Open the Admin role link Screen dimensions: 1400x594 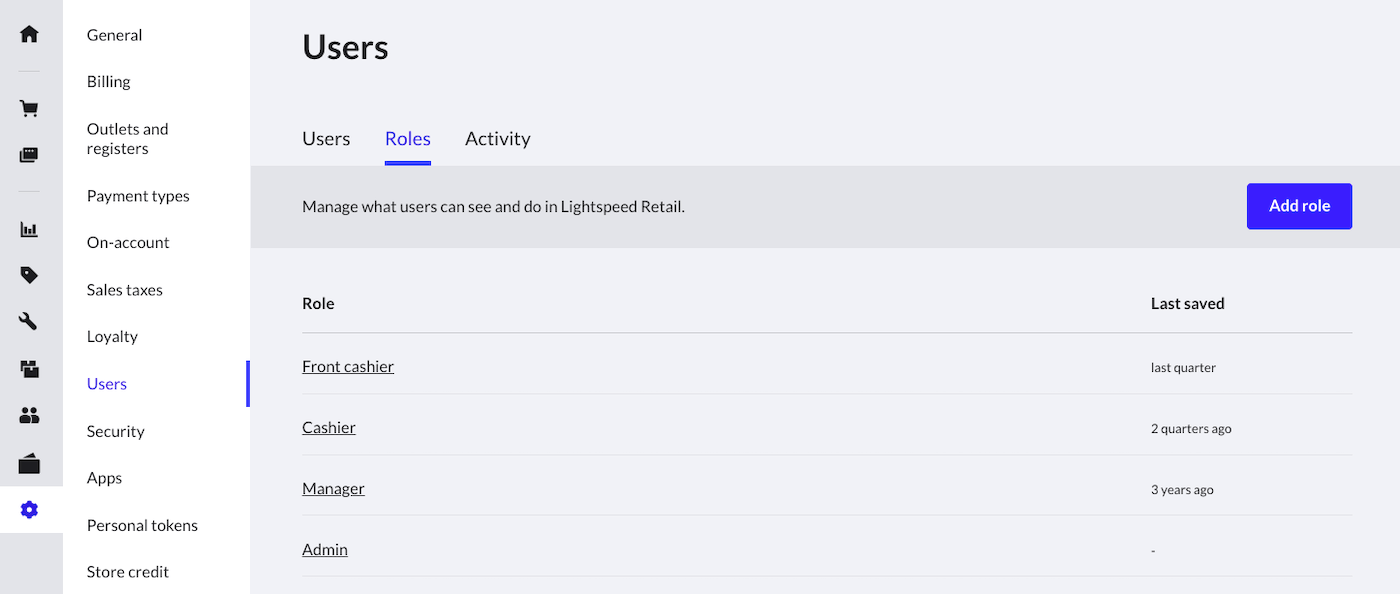[x=325, y=550]
